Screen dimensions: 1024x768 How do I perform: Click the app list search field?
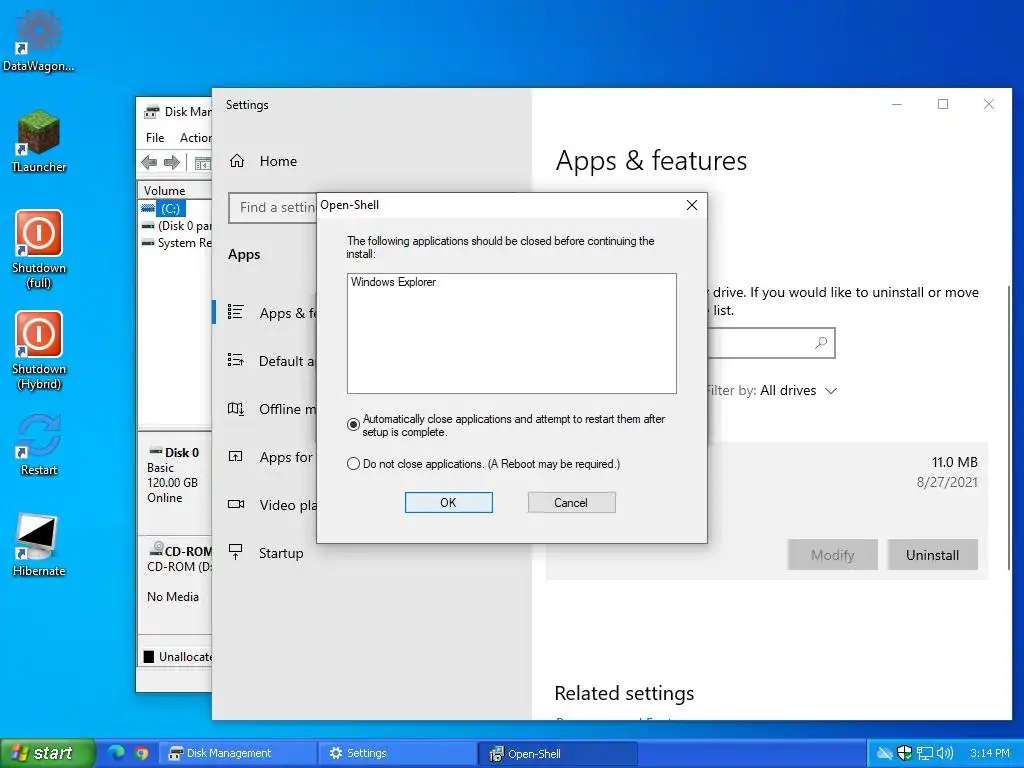[x=771, y=342]
